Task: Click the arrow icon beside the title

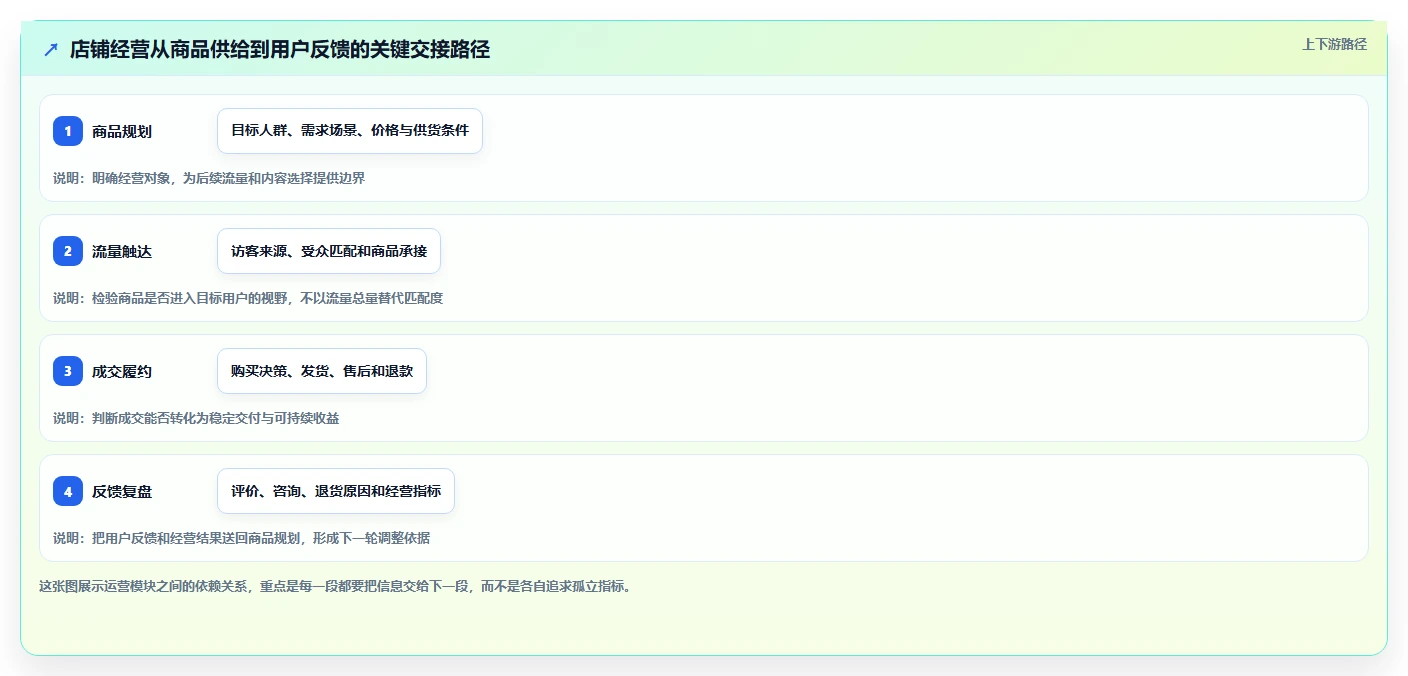Action: tap(51, 49)
